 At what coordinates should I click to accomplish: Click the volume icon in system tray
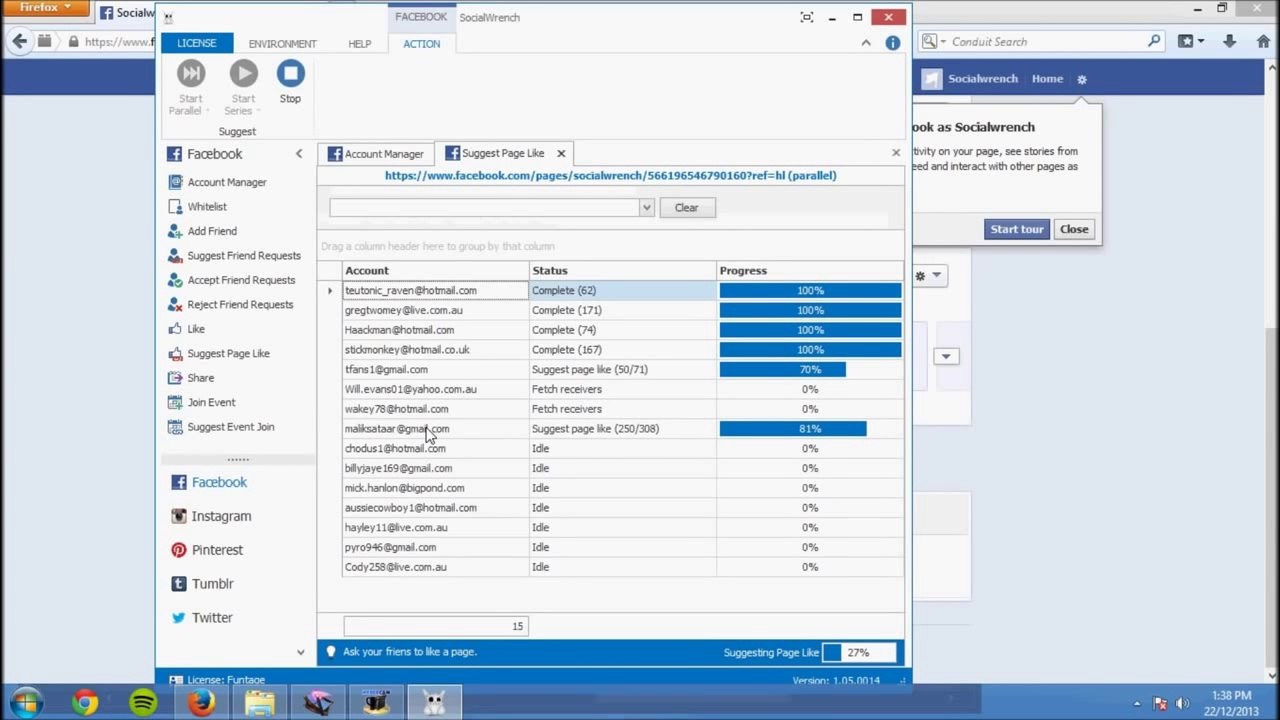(x=1182, y=703)
